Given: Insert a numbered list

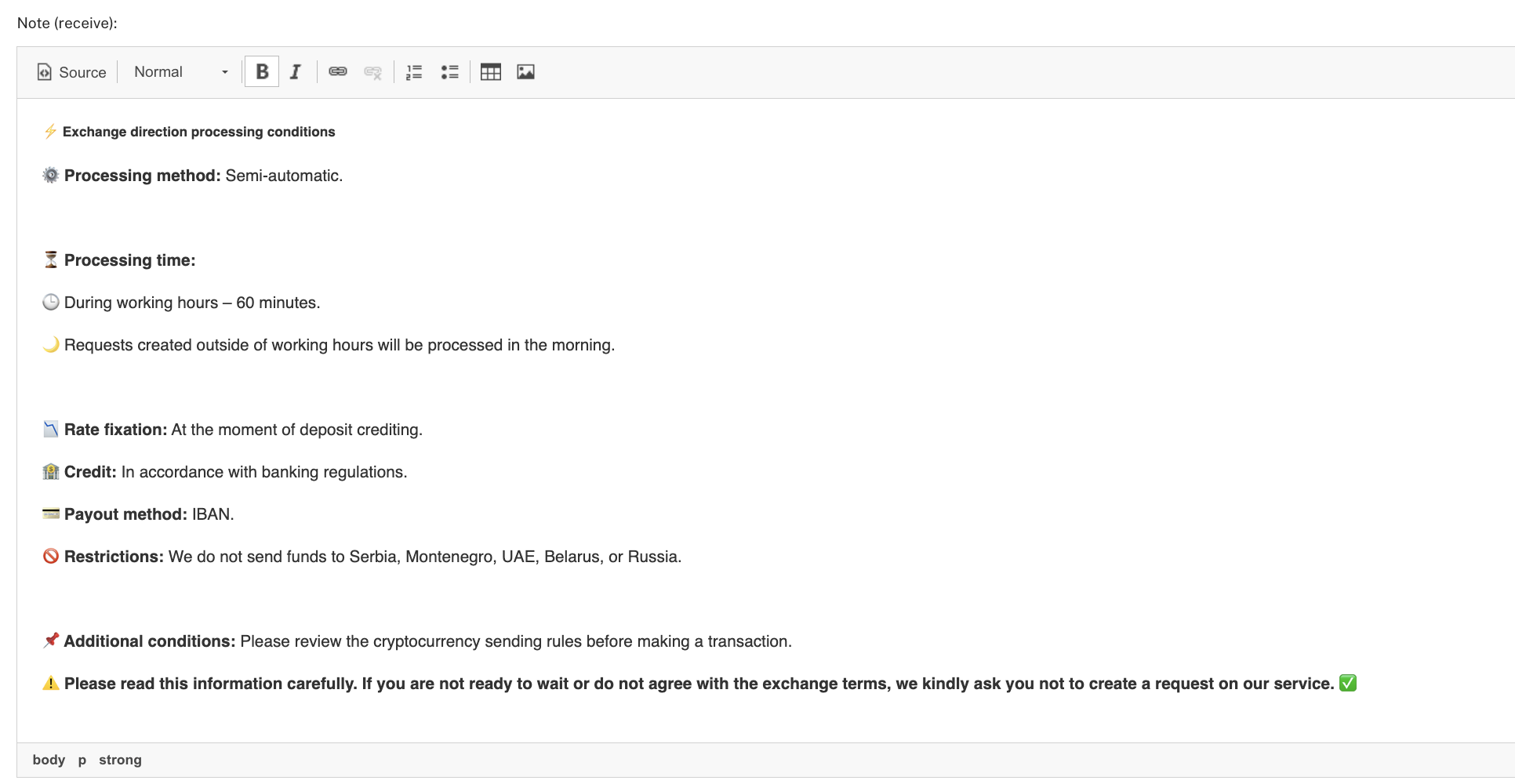Looking at the screenshot, I should (x=414, y=72).
